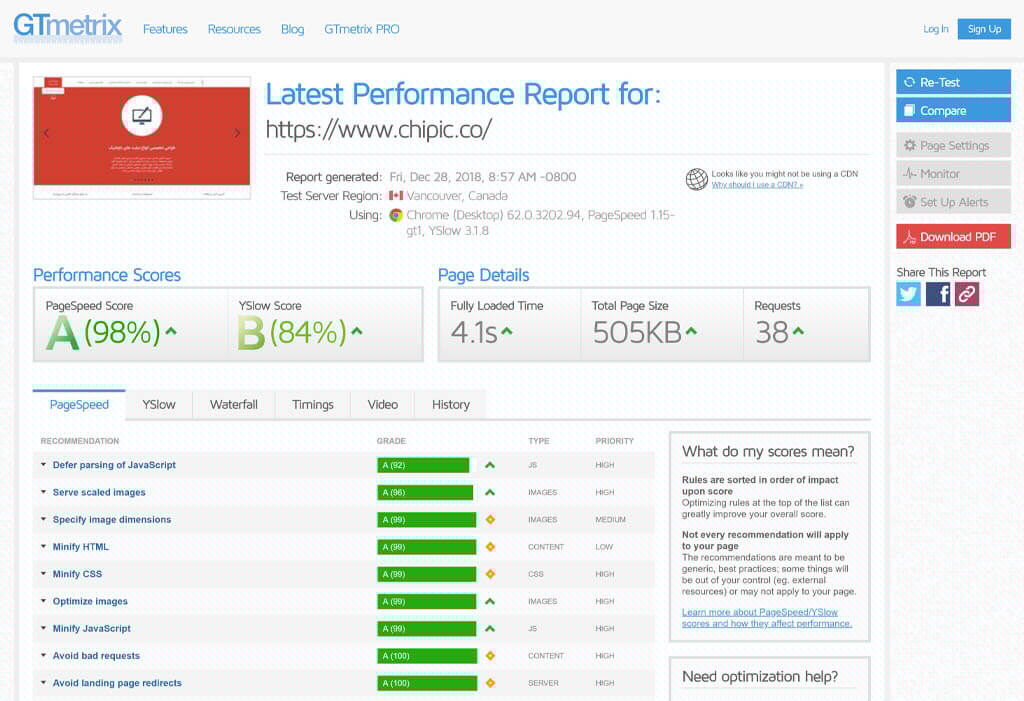View the History tab
The height and width of the screenshot is (701, 1024).
(x=451, y=404)
